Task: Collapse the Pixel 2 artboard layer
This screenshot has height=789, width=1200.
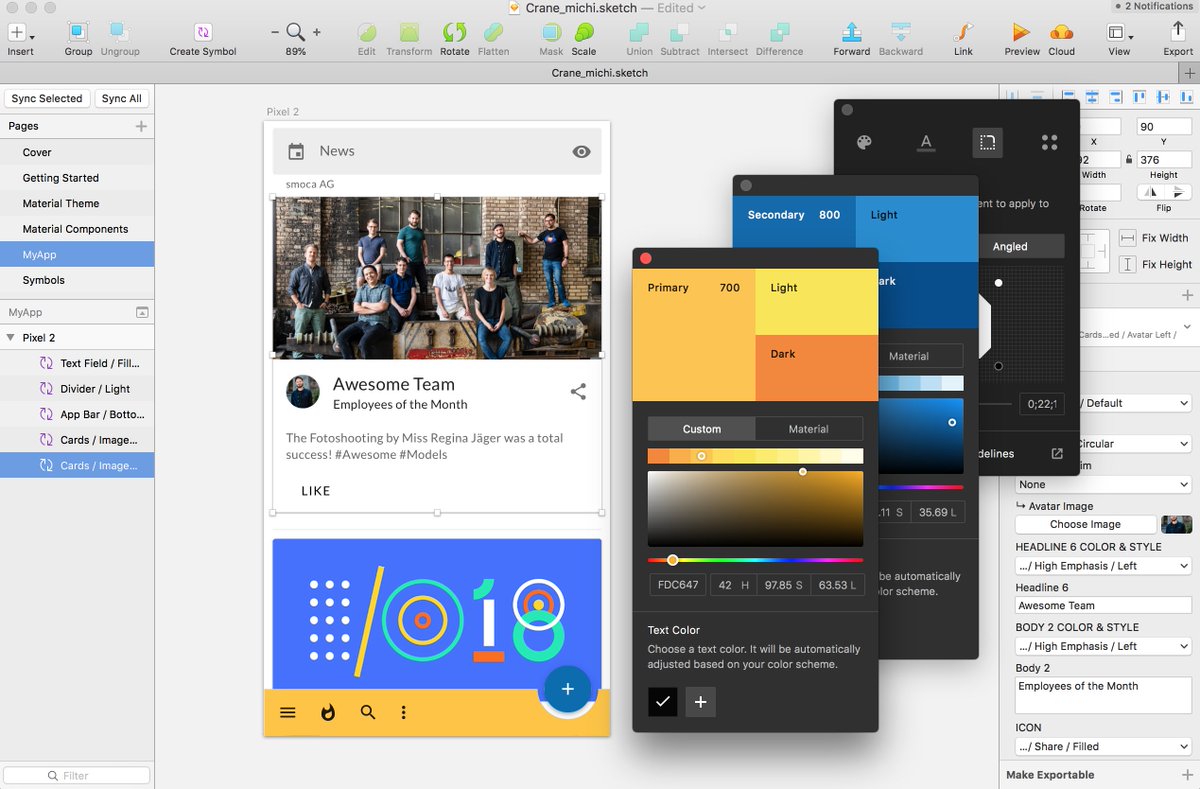Action: [x=10, y=338]
